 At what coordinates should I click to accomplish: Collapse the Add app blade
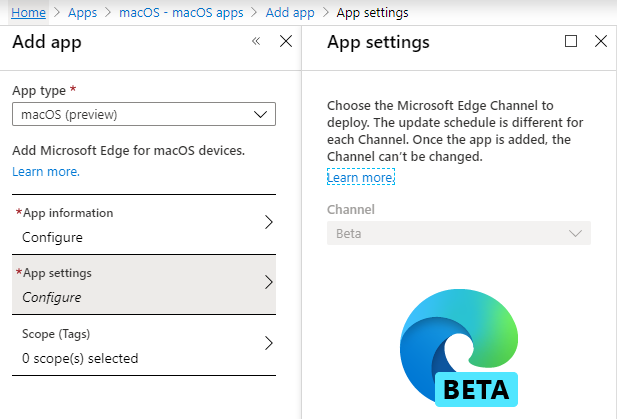click(256, 41)
